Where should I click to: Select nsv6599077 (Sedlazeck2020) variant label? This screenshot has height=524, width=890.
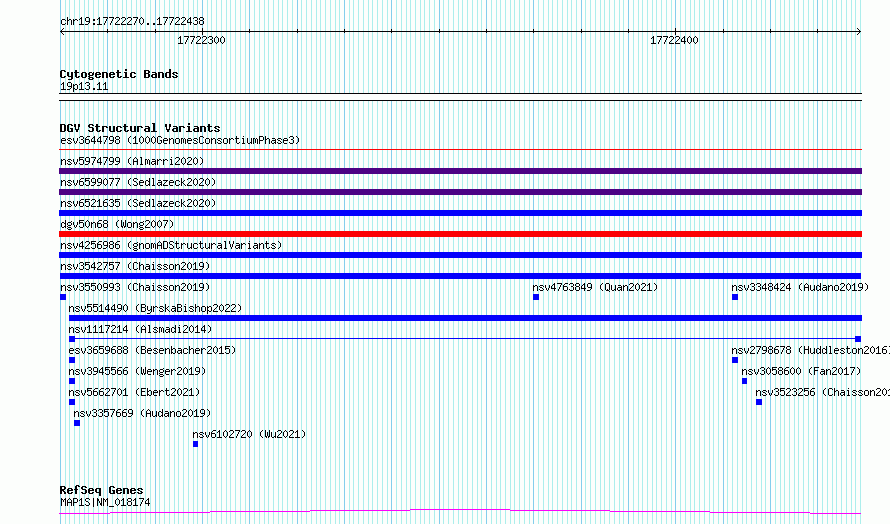click(x=138, y=182)
